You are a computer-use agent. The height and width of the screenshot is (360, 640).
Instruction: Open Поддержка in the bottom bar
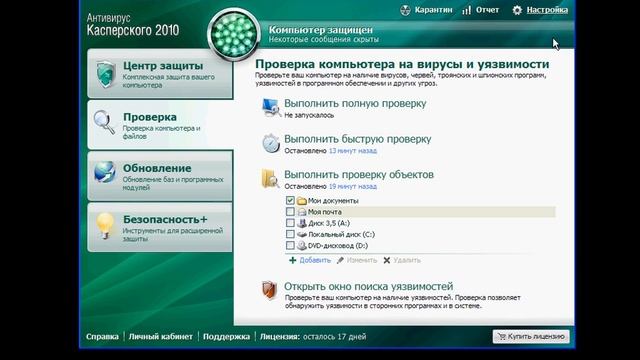click(x=226, y=337)
